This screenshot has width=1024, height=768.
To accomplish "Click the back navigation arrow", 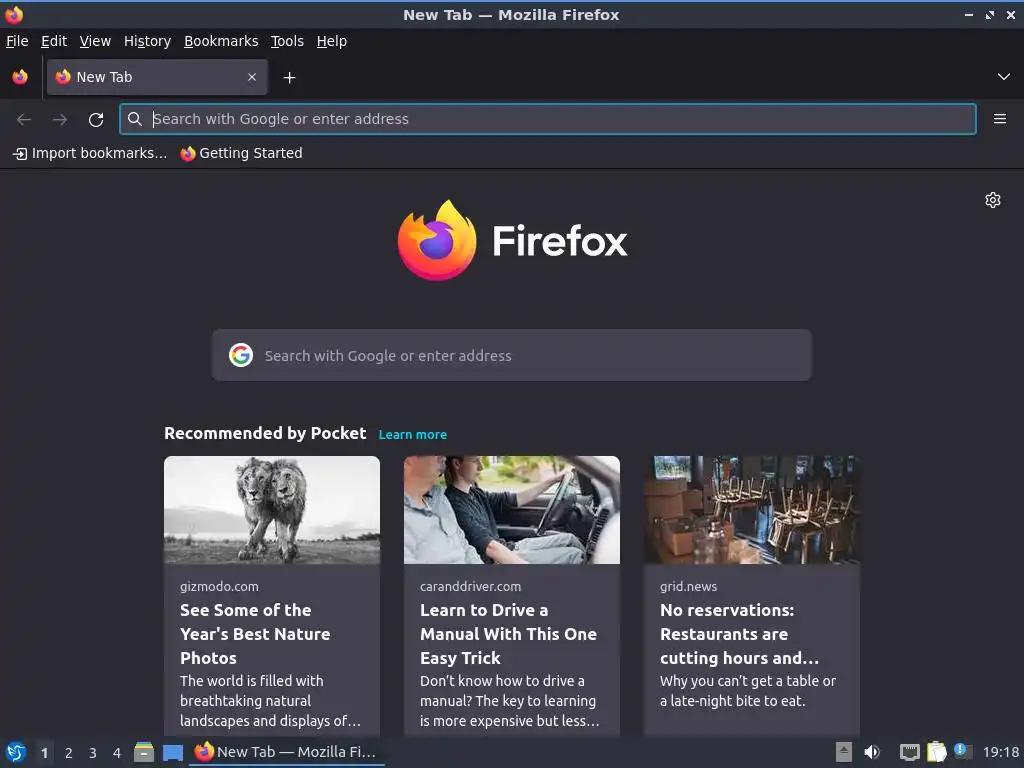I will [24, 119].
